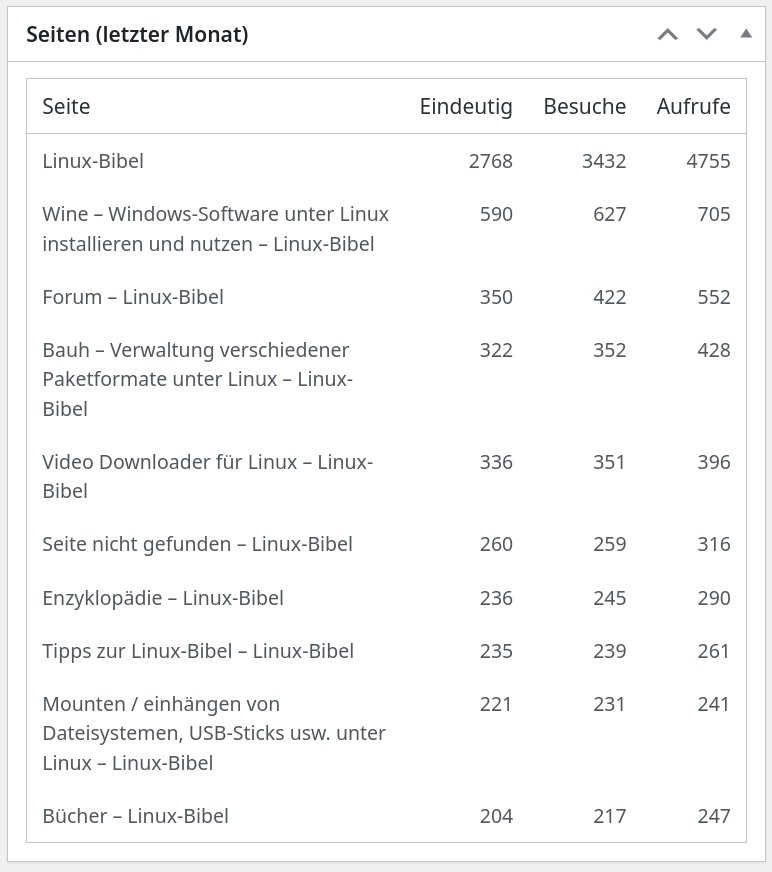Select the Bücher – Linux-Bibel row
Viewport: 772px width, 872px height.
(135, 816)
